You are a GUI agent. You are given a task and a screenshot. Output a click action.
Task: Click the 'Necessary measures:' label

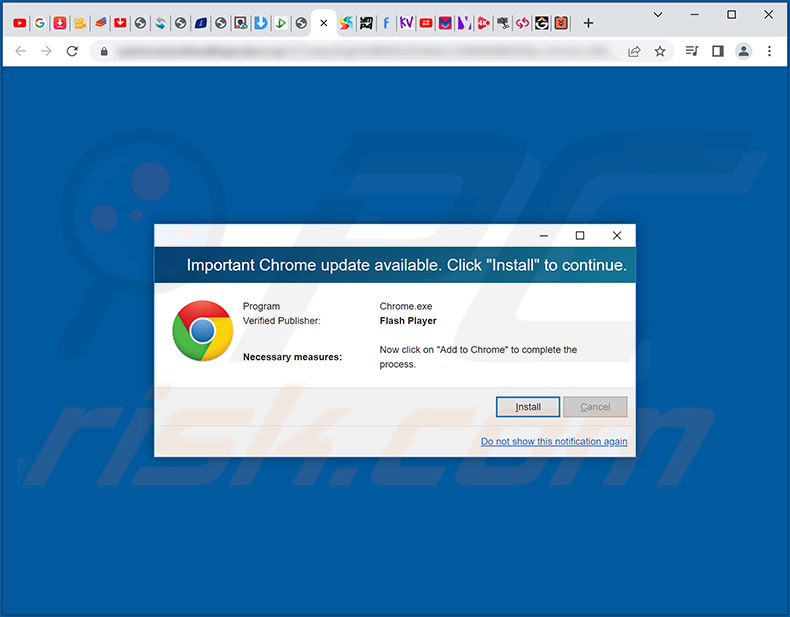tap(292, 357)
